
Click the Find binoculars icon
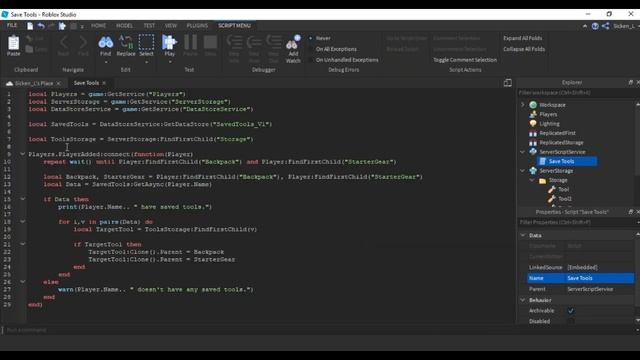pyautogui.click(x=105, y=42)
